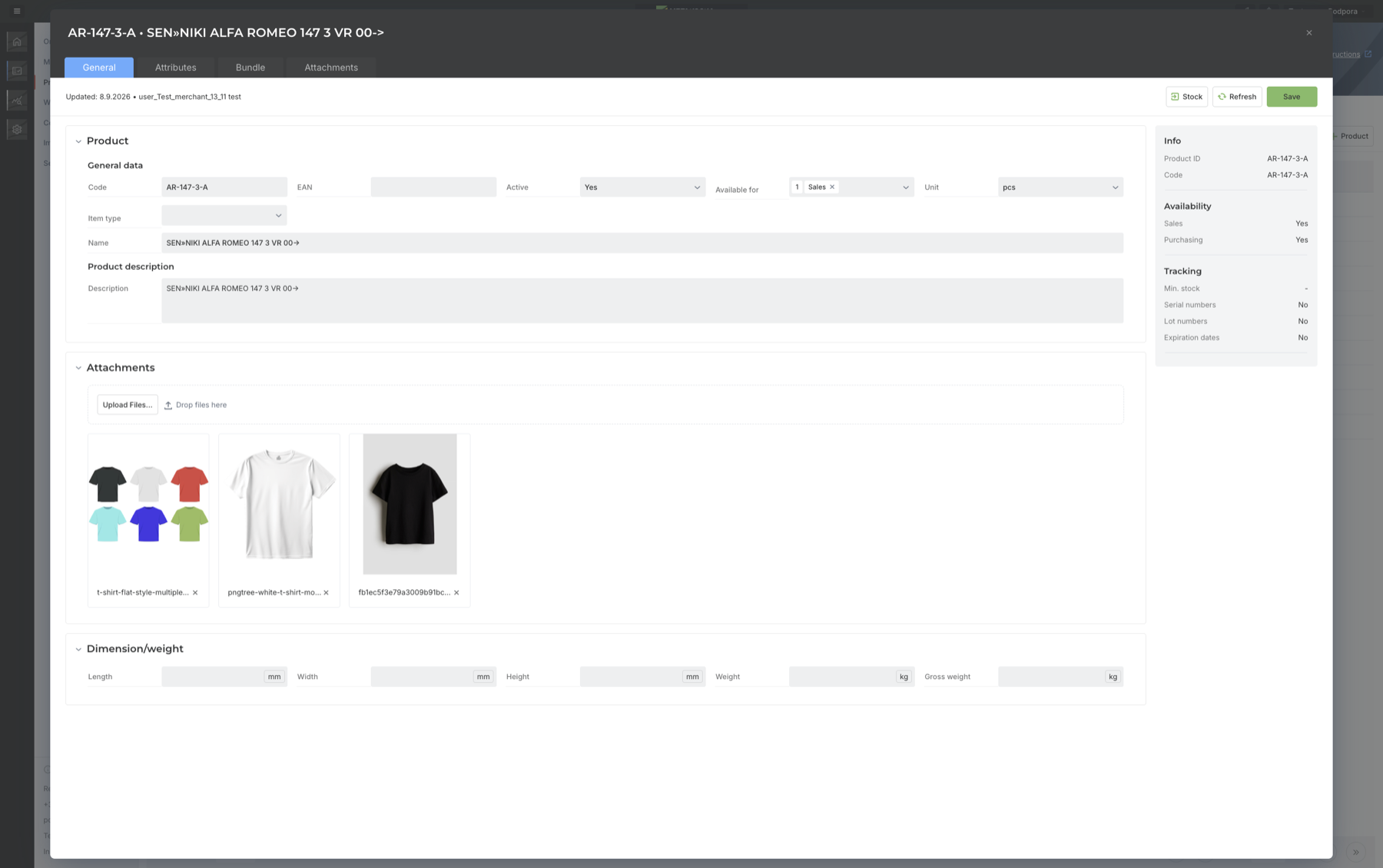Click the Refresh button
Viewport: 1383px width, 868px height.
tap(1237, 97)
